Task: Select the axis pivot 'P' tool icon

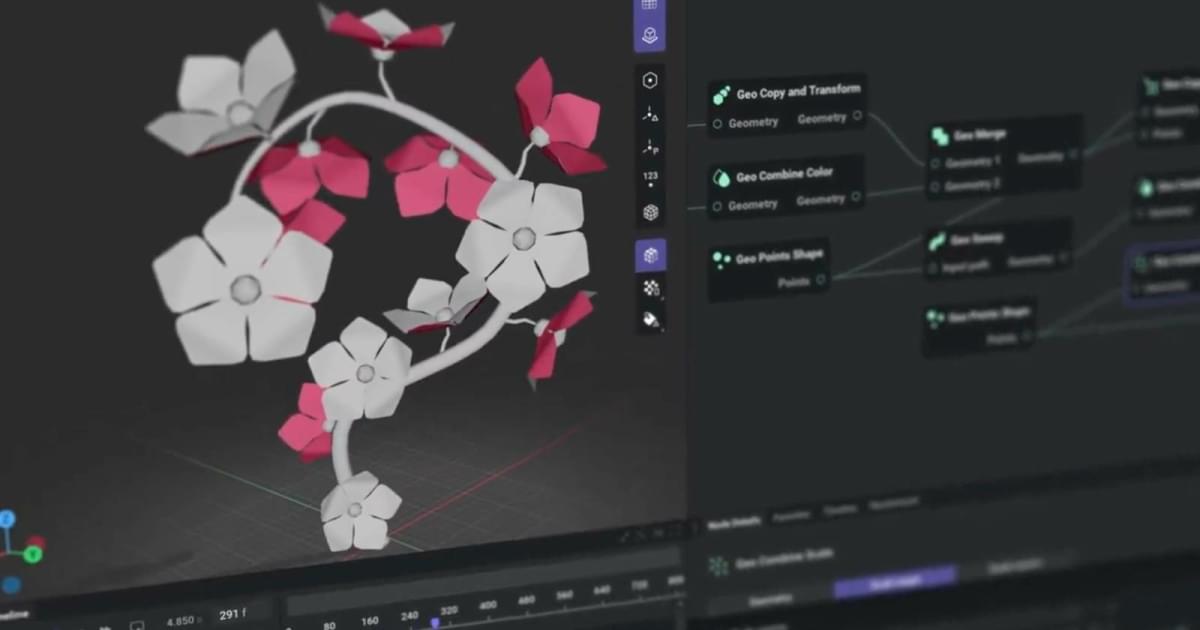Action: click(651, 148)
